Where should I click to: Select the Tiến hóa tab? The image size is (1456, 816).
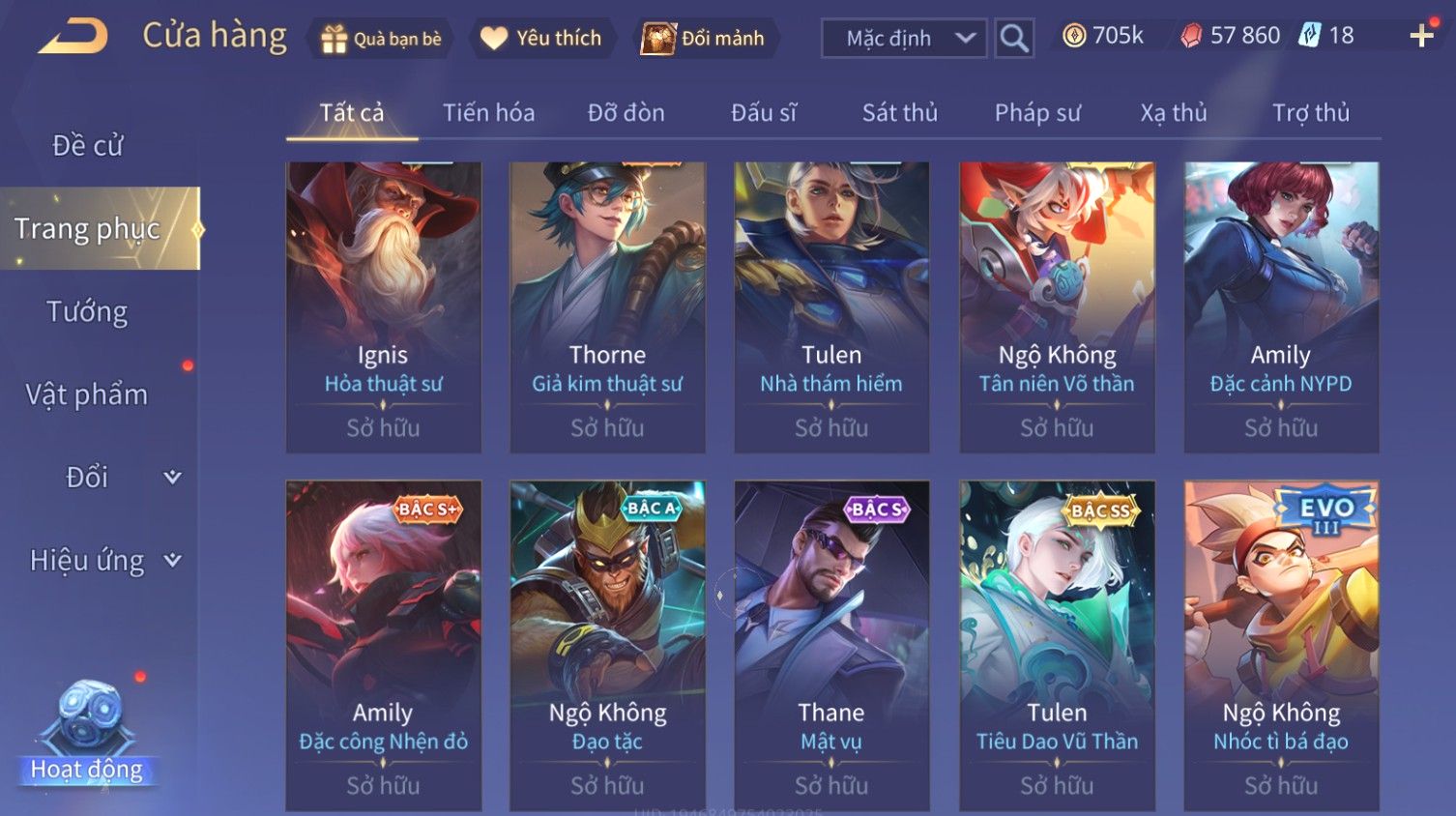click(x=488, y=113)
